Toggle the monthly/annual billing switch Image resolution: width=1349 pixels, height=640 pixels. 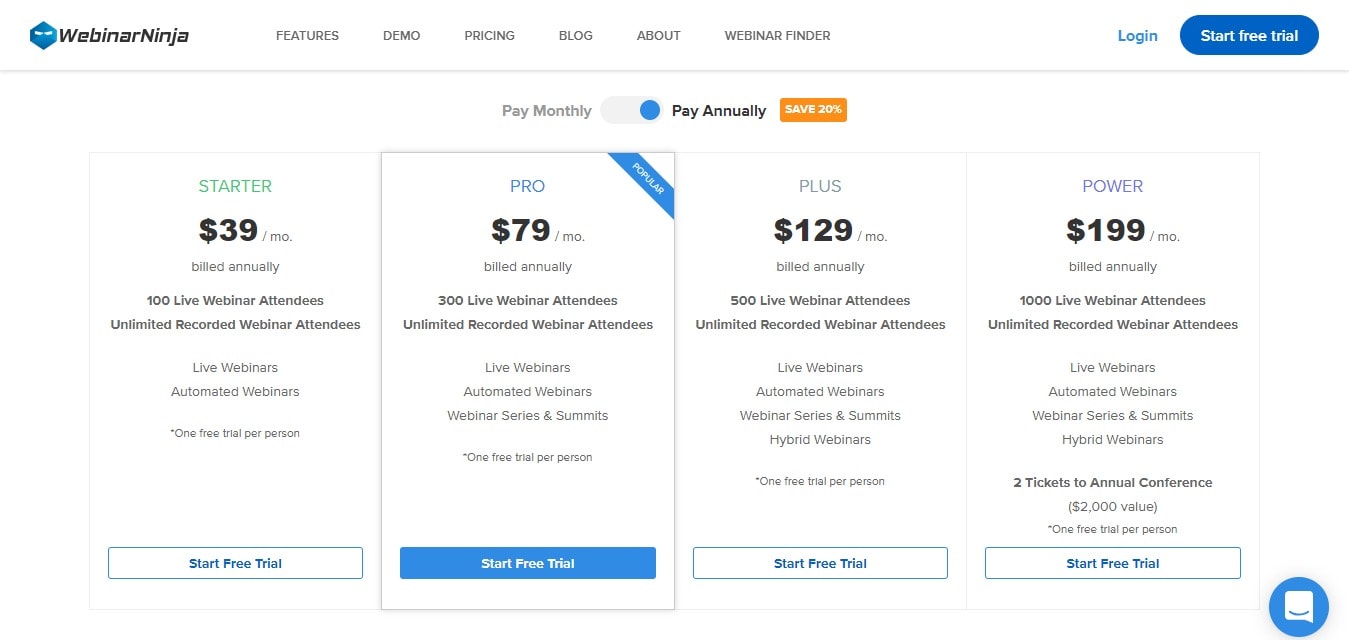(x=632, y=110)
